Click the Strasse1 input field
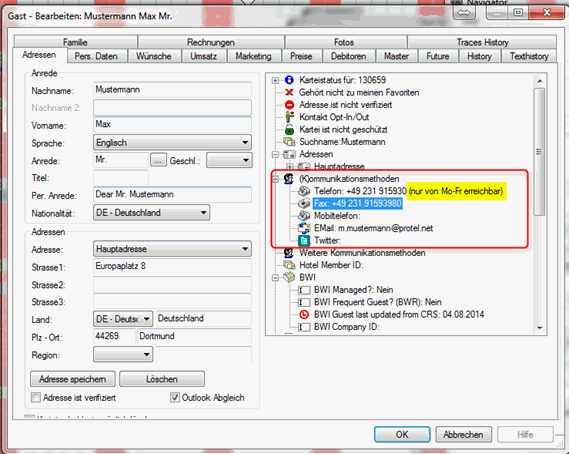 pos(172,267)
